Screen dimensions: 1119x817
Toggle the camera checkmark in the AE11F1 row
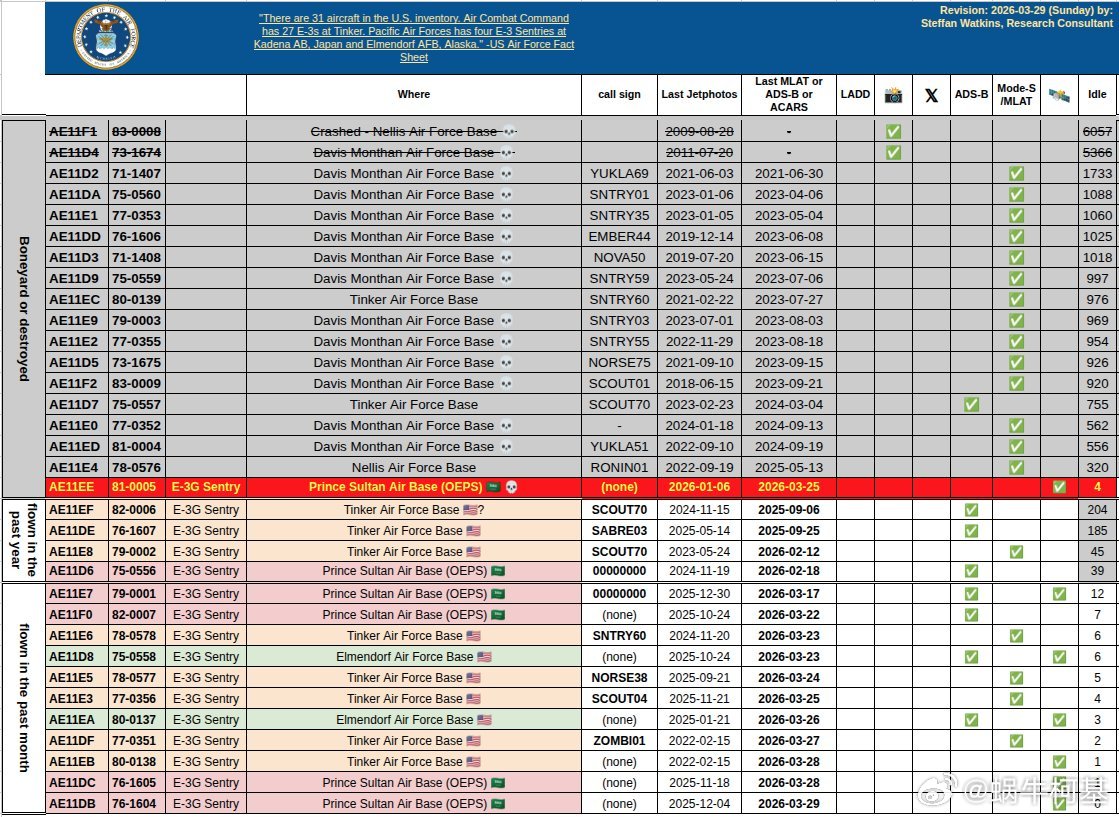(893, 132)
